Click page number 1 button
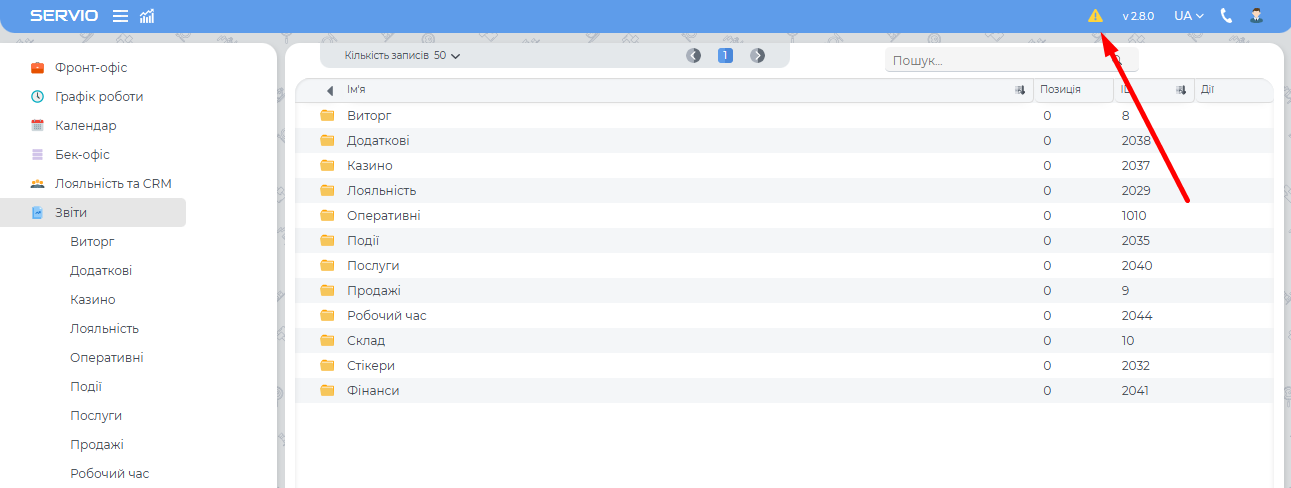Screen dimensions: 1291x488 726,56
